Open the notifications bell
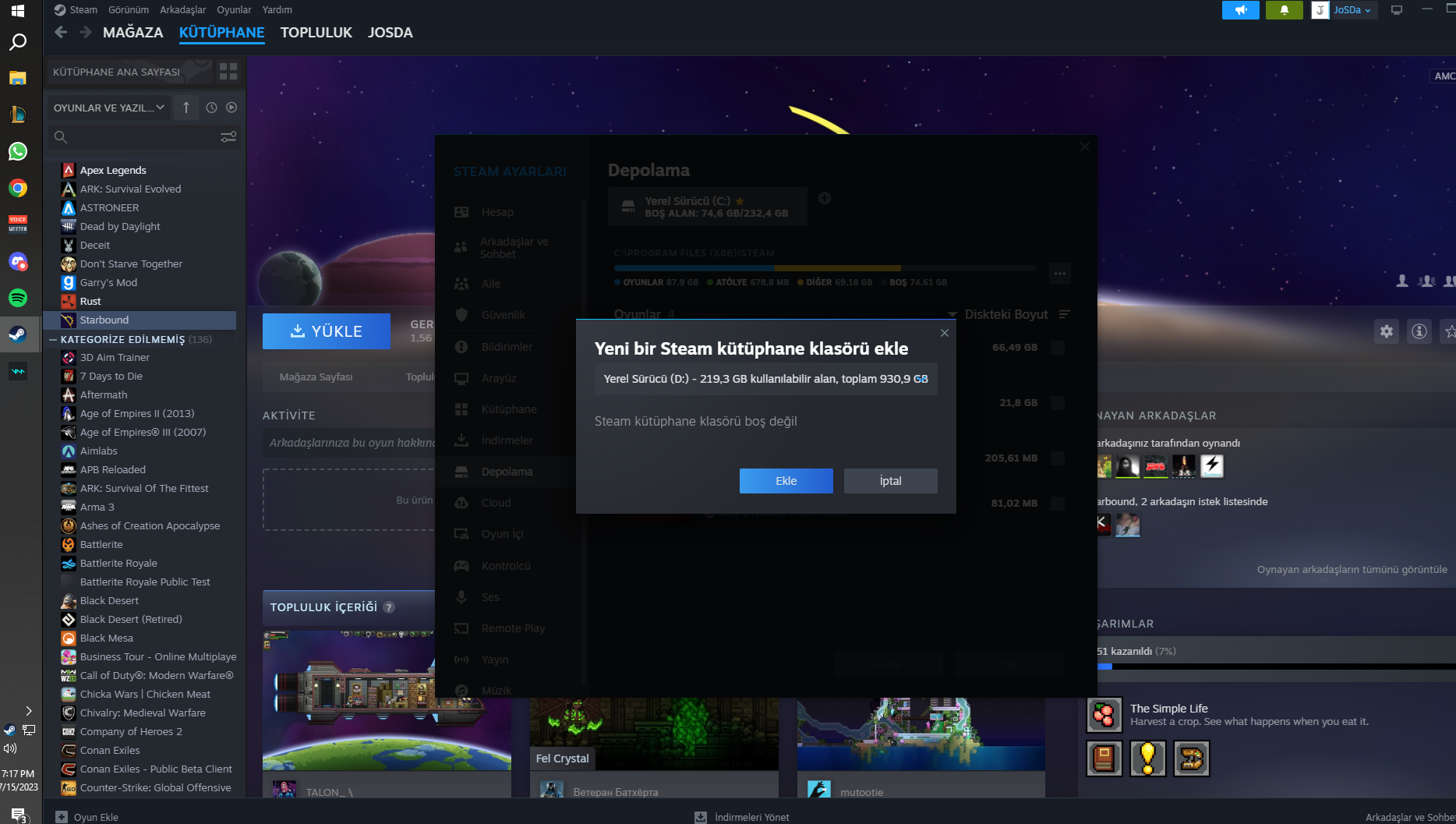The height and width of the screenshot is (824, 1456). 1284,10
